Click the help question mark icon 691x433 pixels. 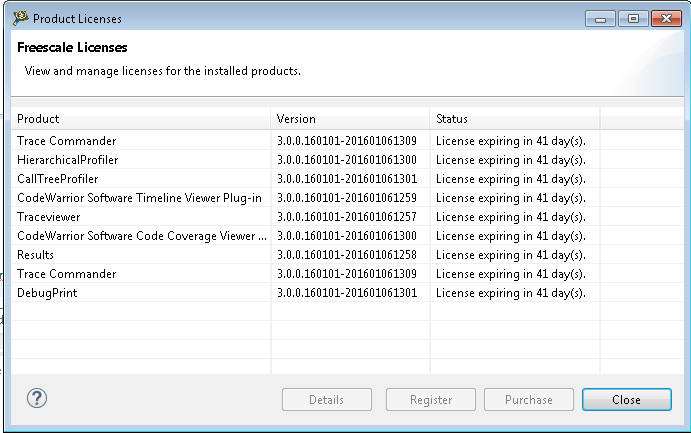tap(37, 399)
